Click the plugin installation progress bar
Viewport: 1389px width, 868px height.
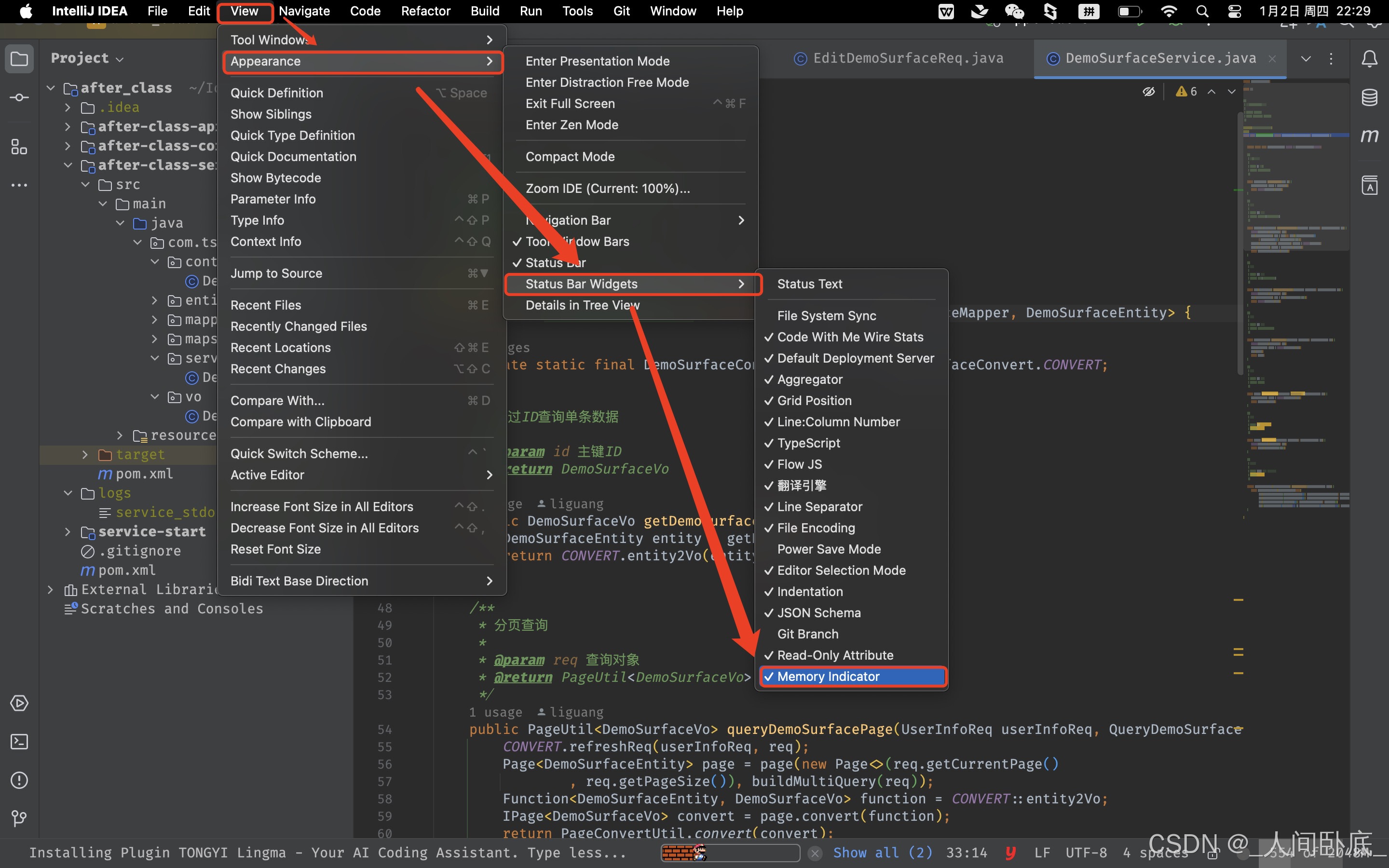click(730, 853)
